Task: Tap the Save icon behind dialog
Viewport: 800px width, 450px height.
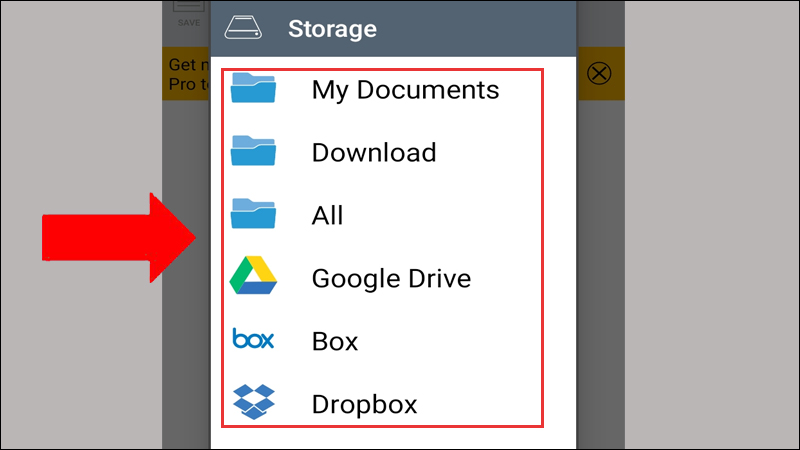Action: [x=189, y=6]
